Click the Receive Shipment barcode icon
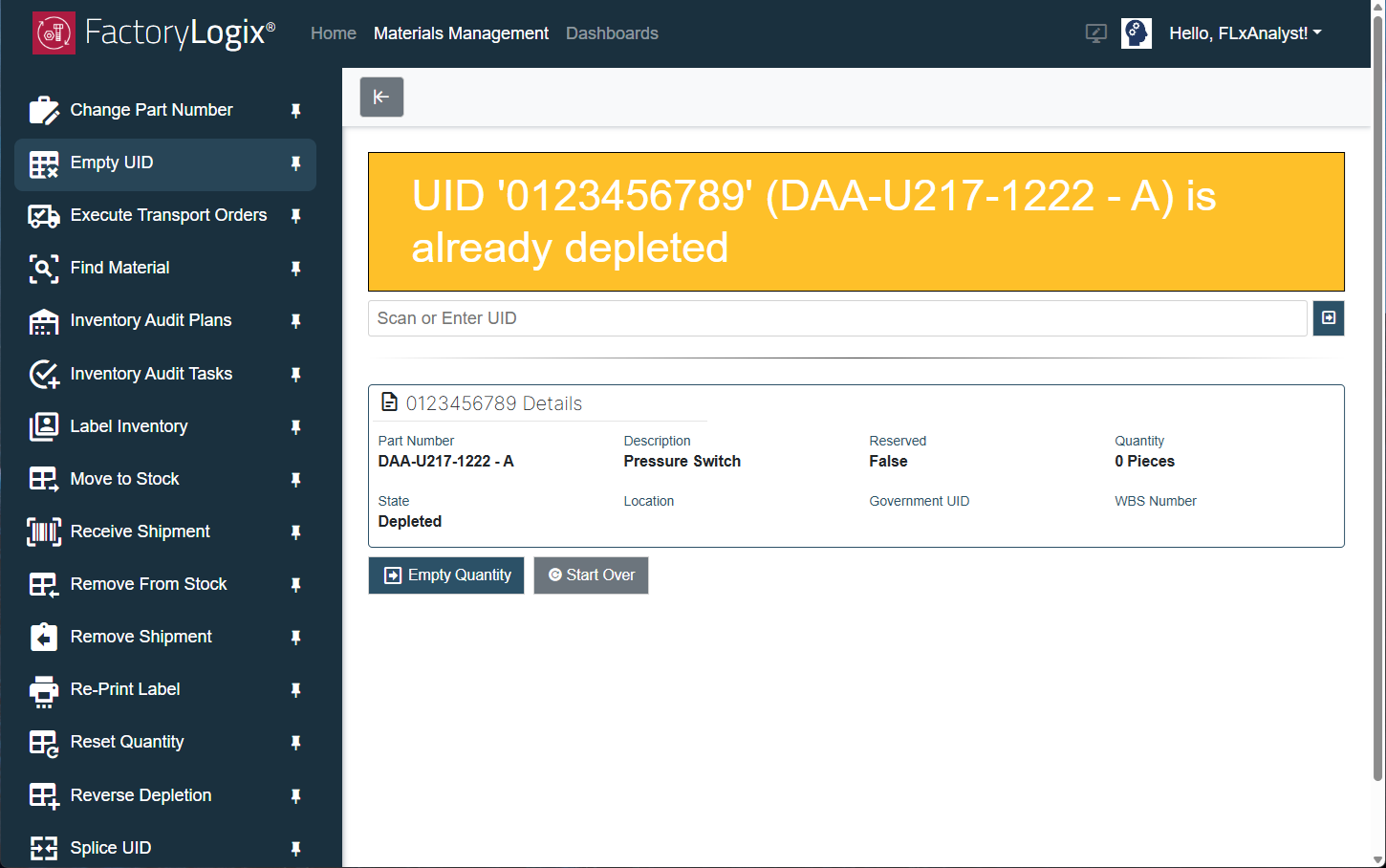 click(x=44, y=532)
